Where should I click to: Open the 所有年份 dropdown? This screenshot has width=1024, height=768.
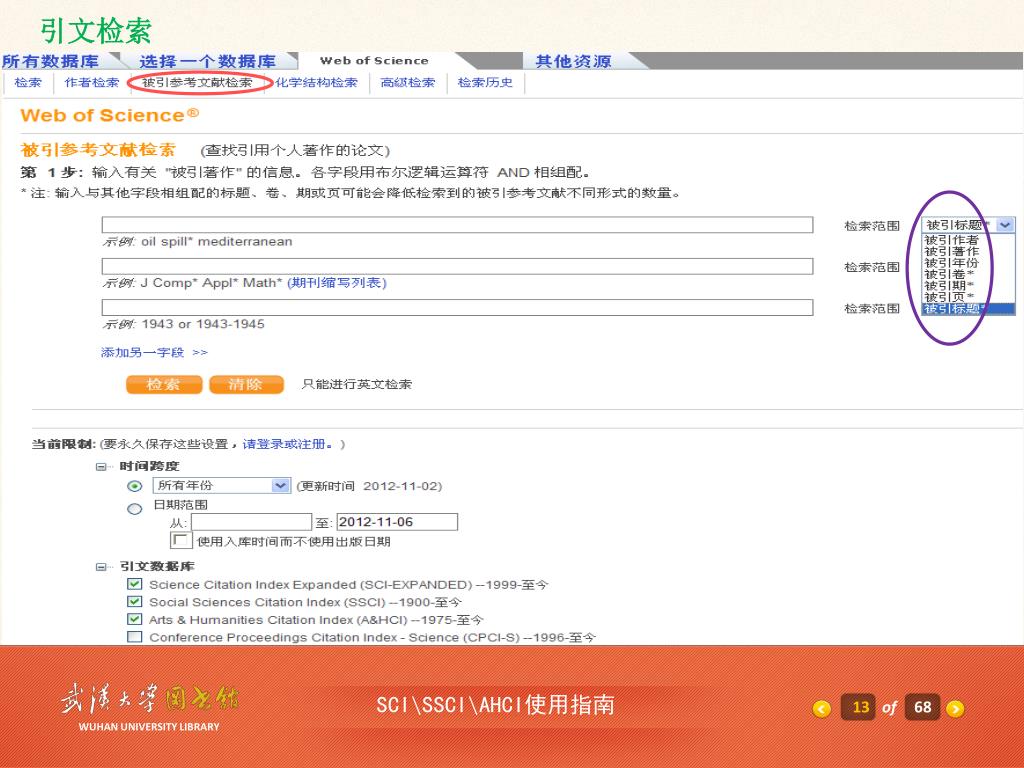pyautogui.click(x=221, y=485)
